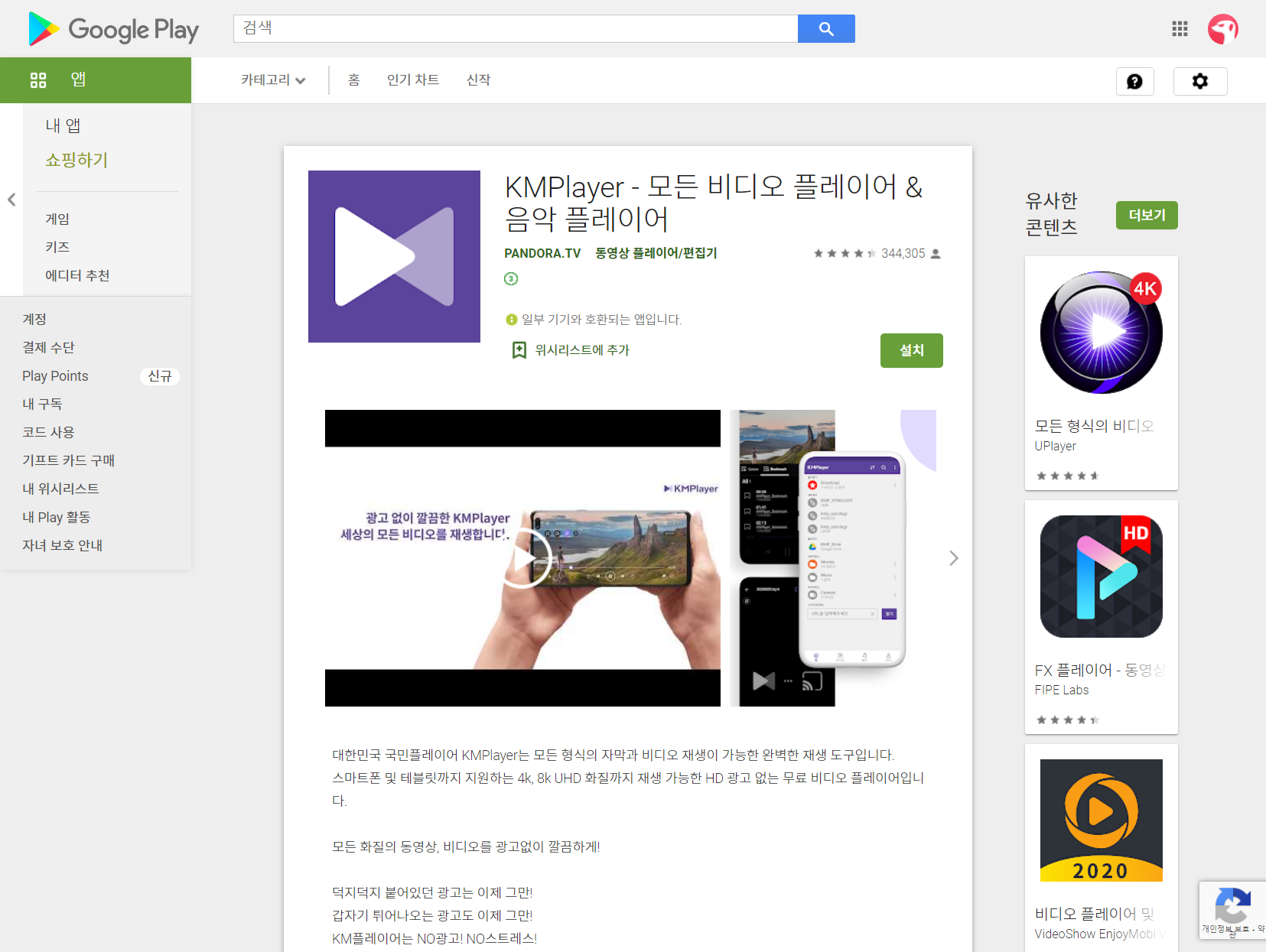Open the phone screenshot thumbnail
1266x952 pixels.
[x=832, y=558]
